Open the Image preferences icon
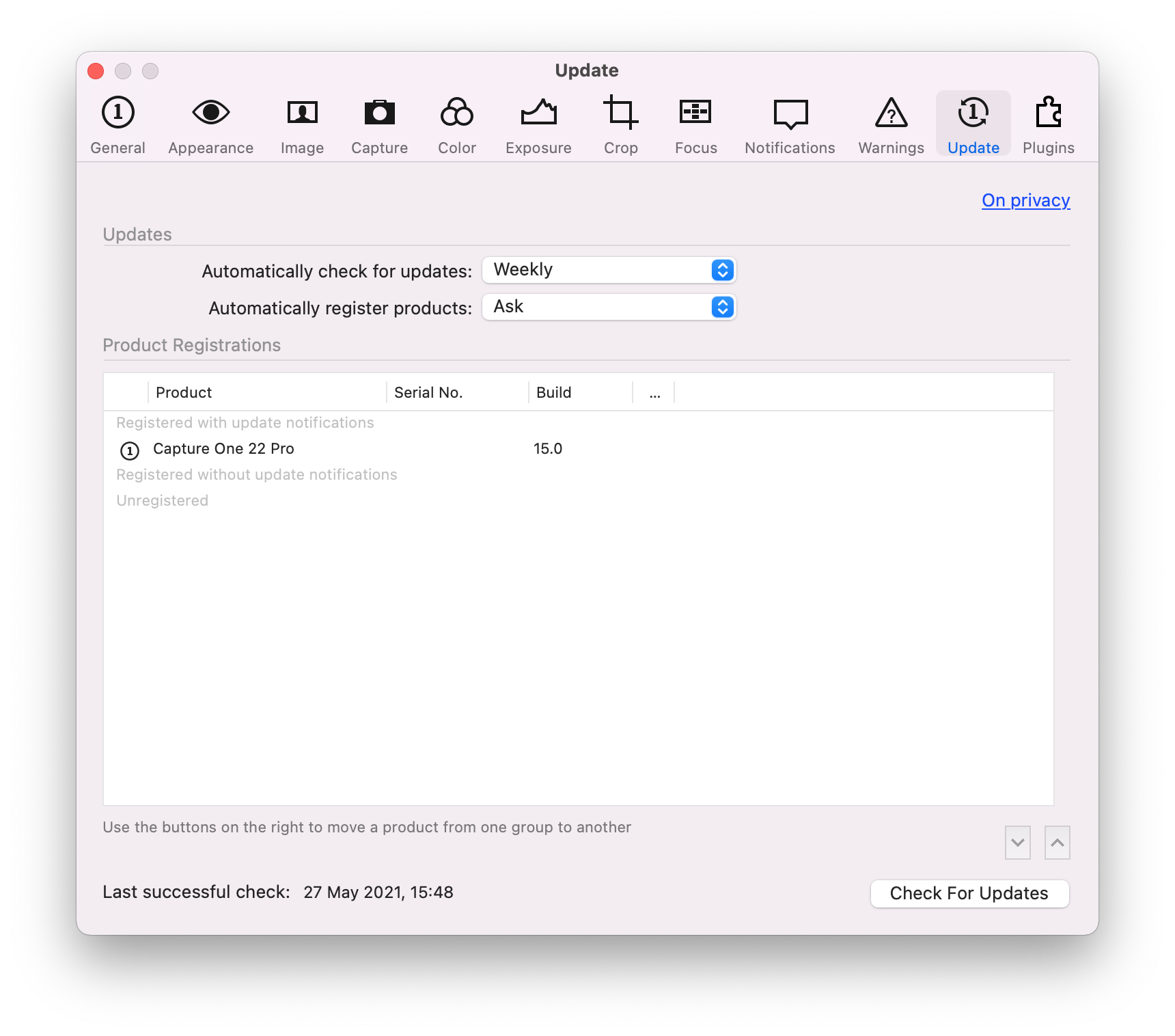 tap(302, 113)
